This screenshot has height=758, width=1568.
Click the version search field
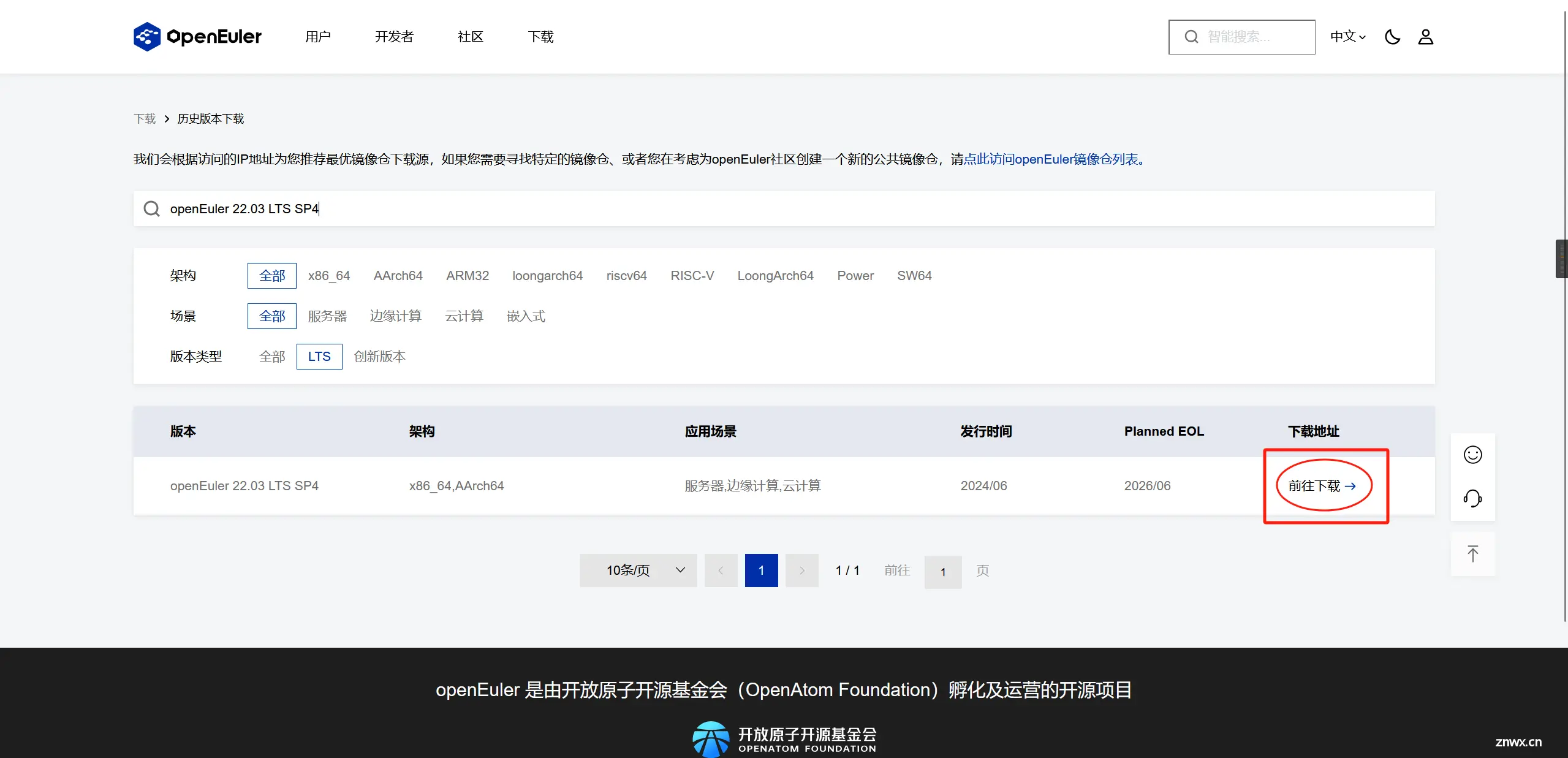pos(784,209)
